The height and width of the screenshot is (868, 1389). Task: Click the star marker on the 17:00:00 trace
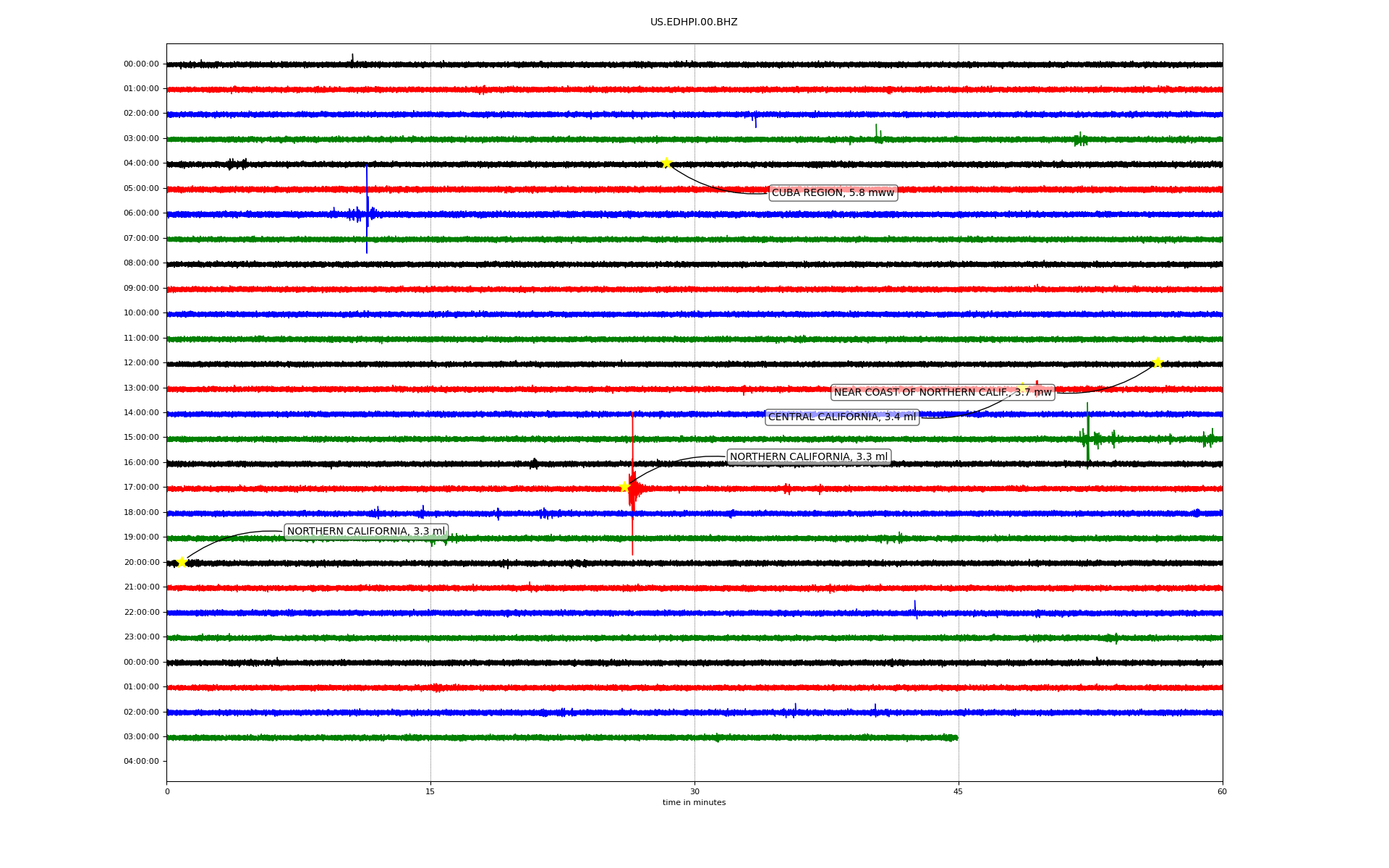[624, 487]
